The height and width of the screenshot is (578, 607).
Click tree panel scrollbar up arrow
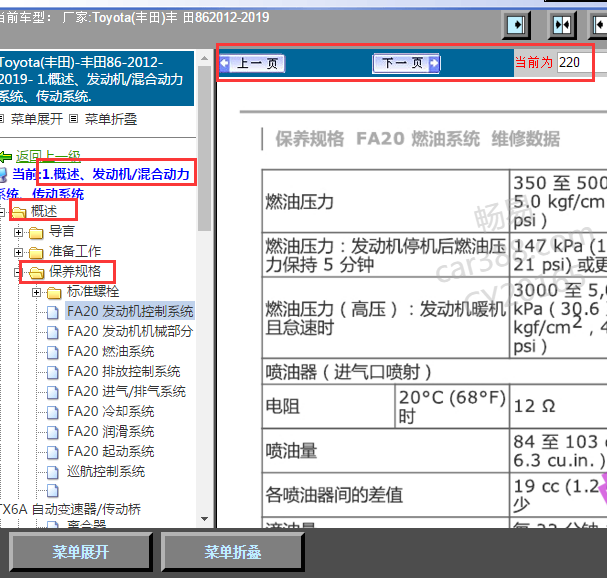coord(204,58)
